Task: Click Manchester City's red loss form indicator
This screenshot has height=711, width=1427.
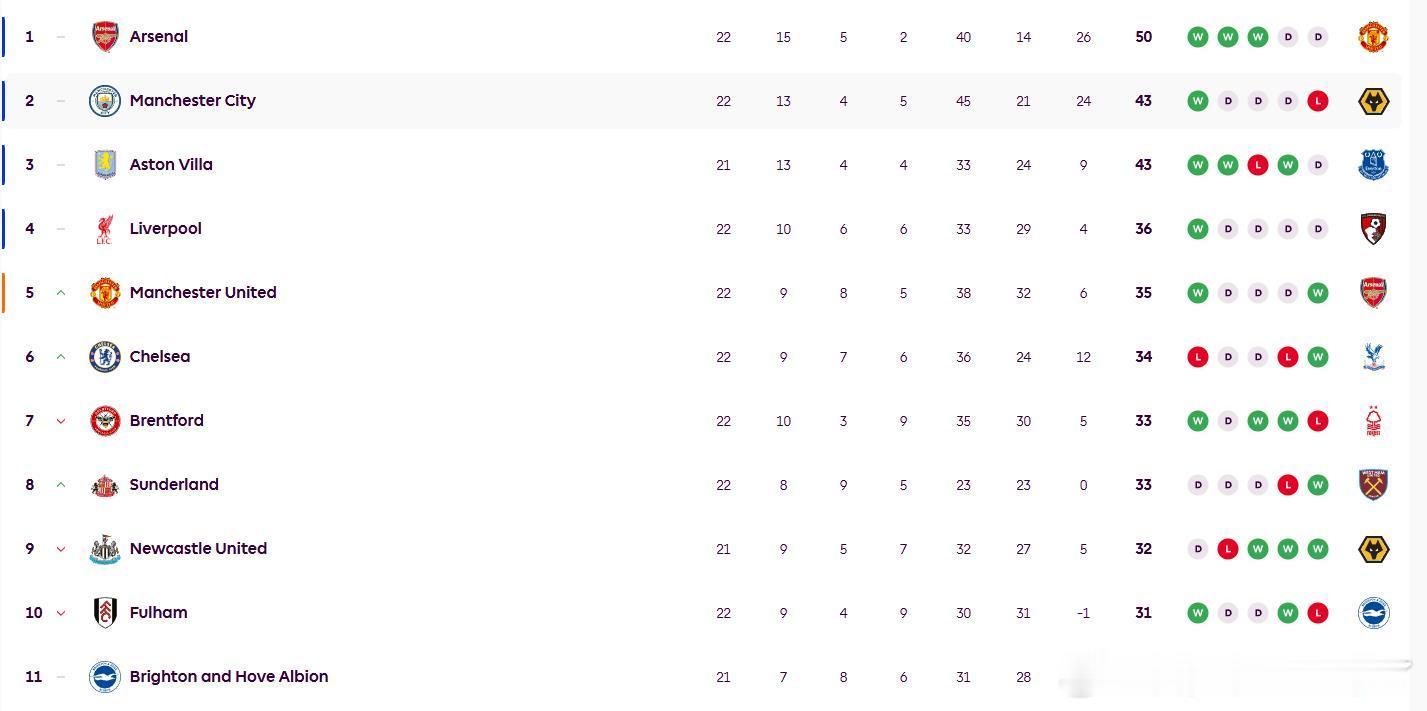Action: click(1318, 101)
